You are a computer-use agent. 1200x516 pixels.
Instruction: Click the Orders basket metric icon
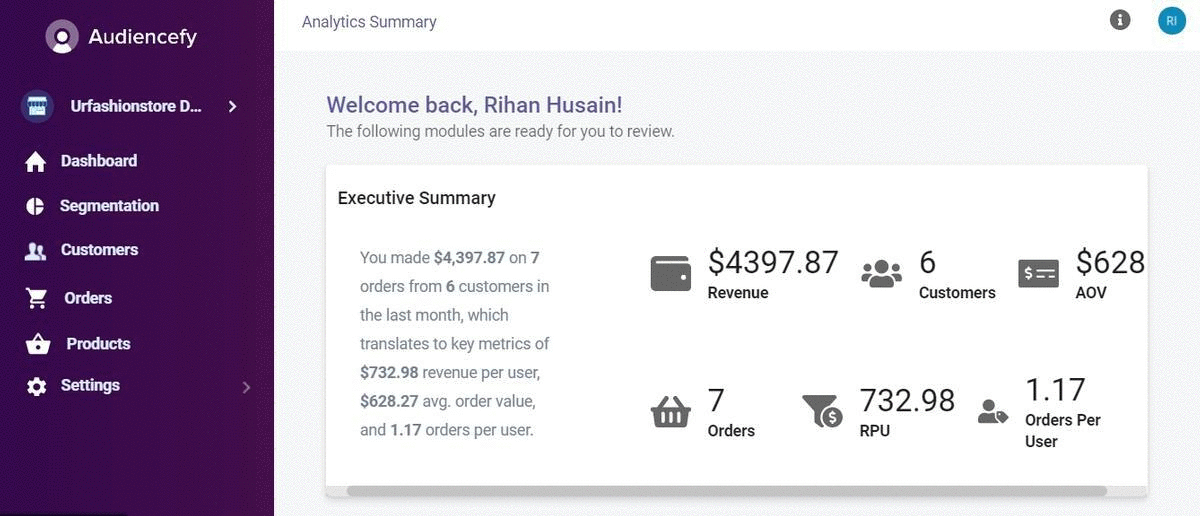(x=670, y=411)
